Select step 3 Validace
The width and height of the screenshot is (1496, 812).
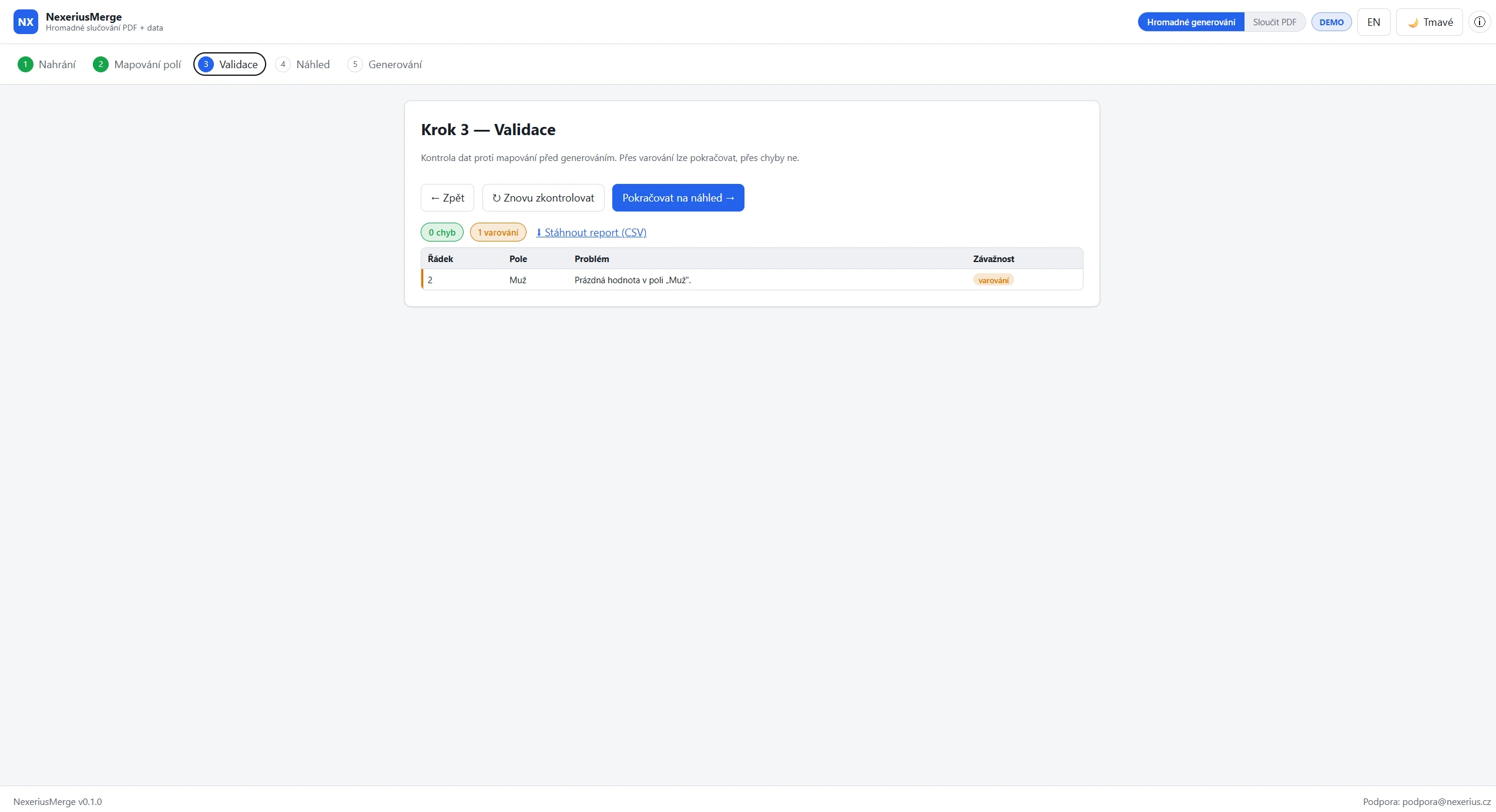[x=230, y=64]
